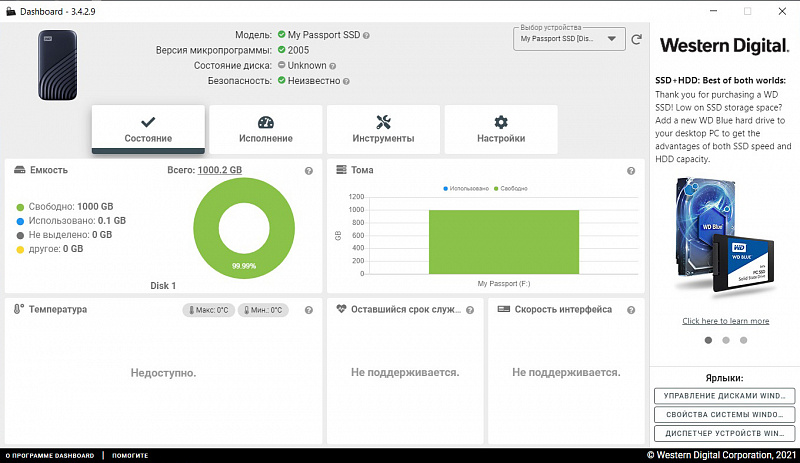Click the Тома panel help icon
This screenshot has height=463, width=800.
pos(631,171)
